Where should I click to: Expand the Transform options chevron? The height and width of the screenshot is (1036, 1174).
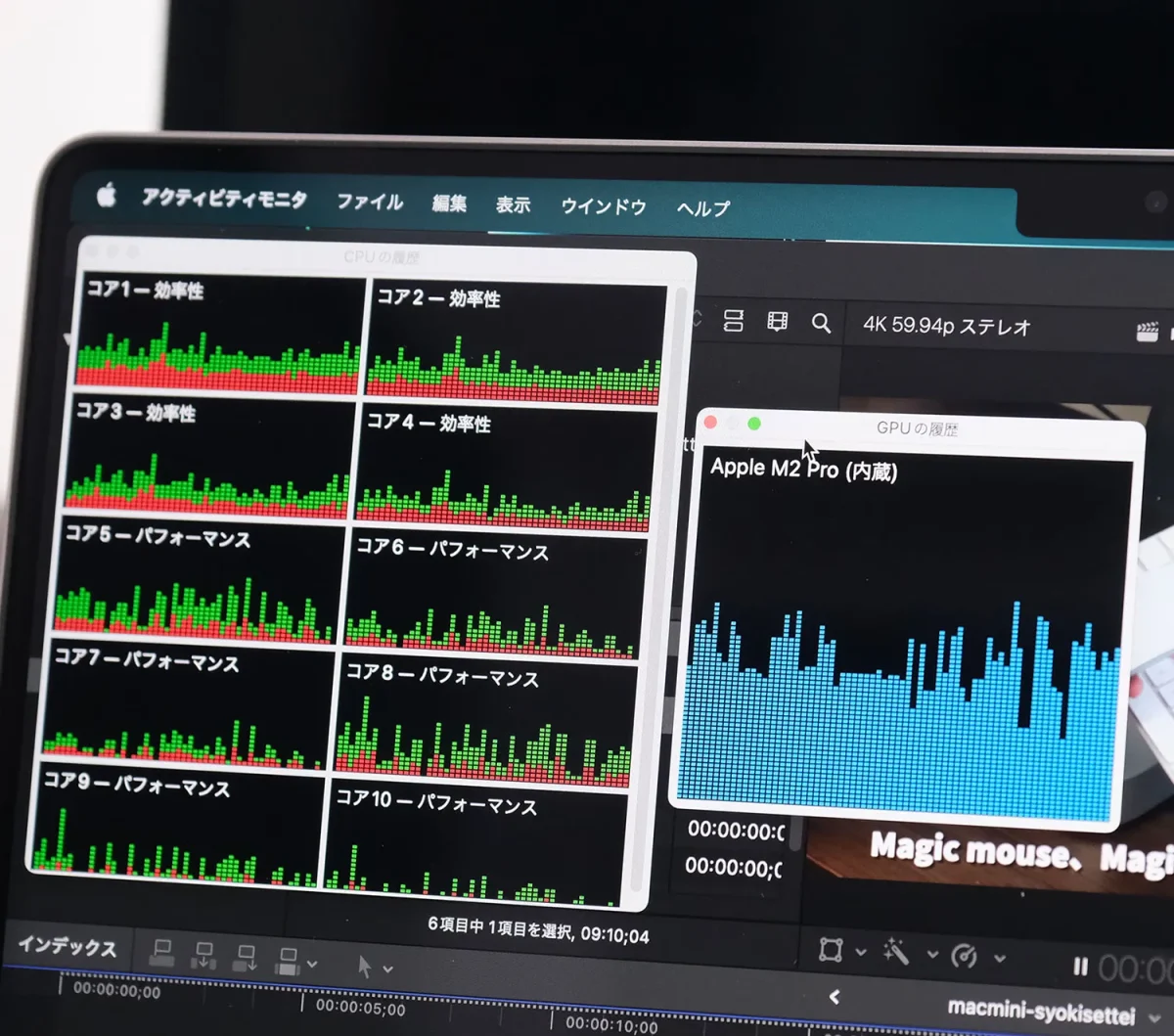(x=860, y=951)
